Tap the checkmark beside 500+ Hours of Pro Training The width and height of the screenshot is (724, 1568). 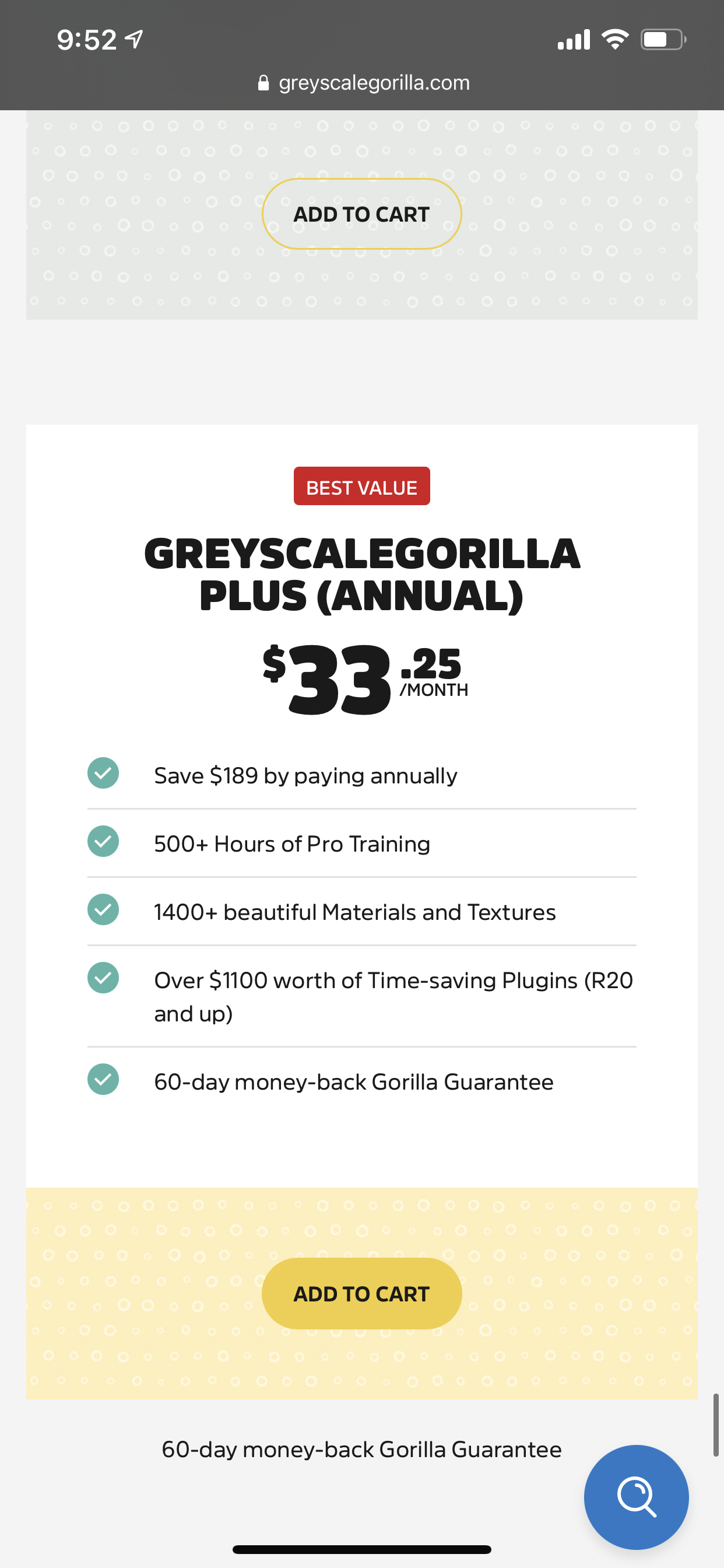pos(103,841)
